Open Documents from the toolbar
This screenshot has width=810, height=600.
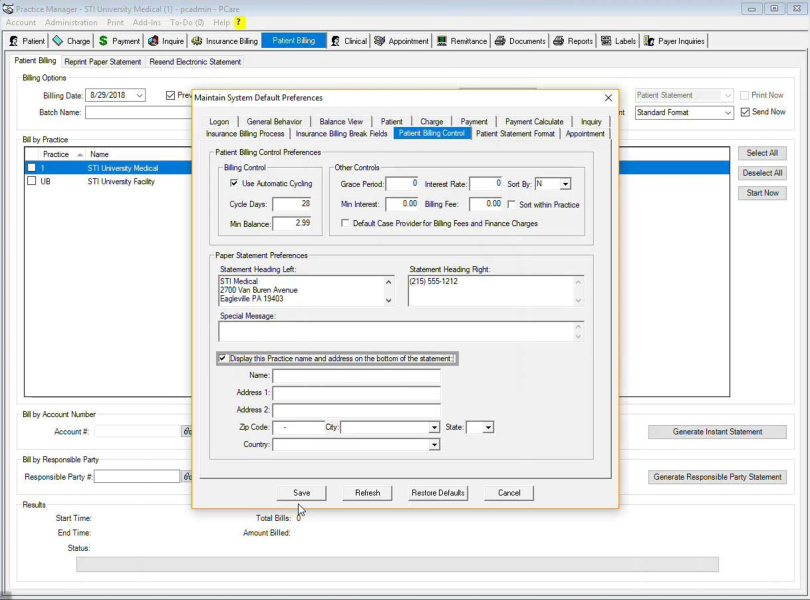click(x=520, y=41)
